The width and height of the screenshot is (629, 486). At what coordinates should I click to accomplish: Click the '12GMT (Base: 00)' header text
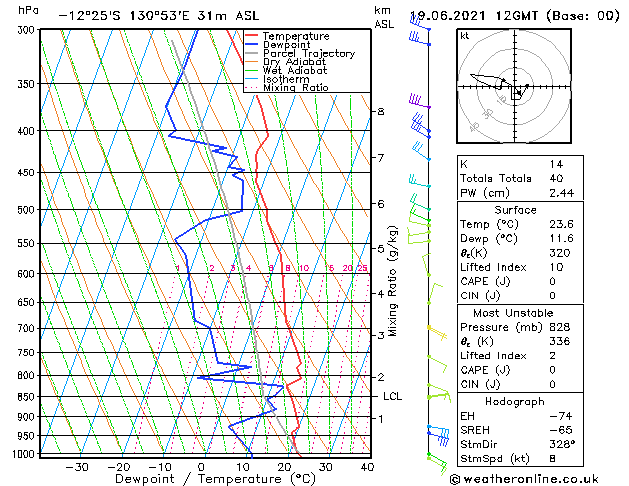coord(558,16)
